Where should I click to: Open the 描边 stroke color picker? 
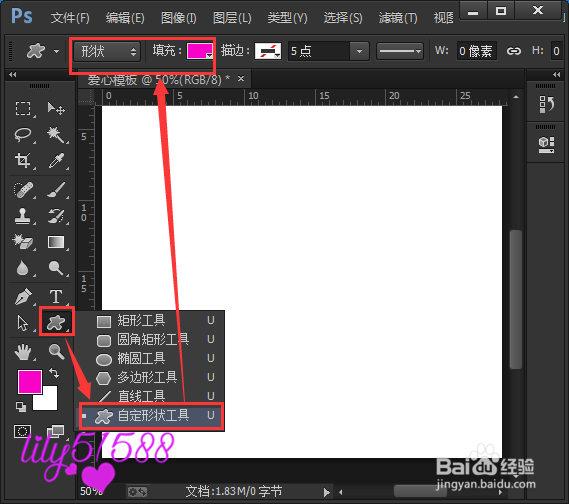tap(268, 51)
